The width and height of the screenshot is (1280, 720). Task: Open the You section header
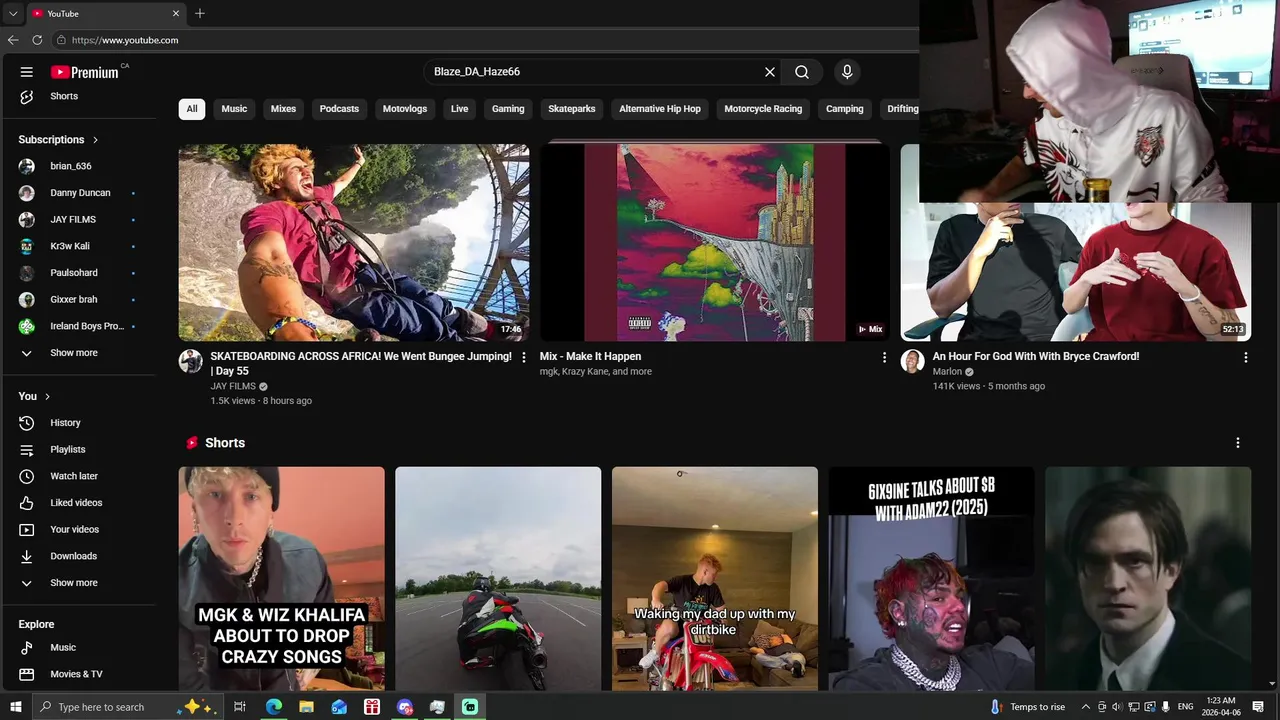pos(35,396)
